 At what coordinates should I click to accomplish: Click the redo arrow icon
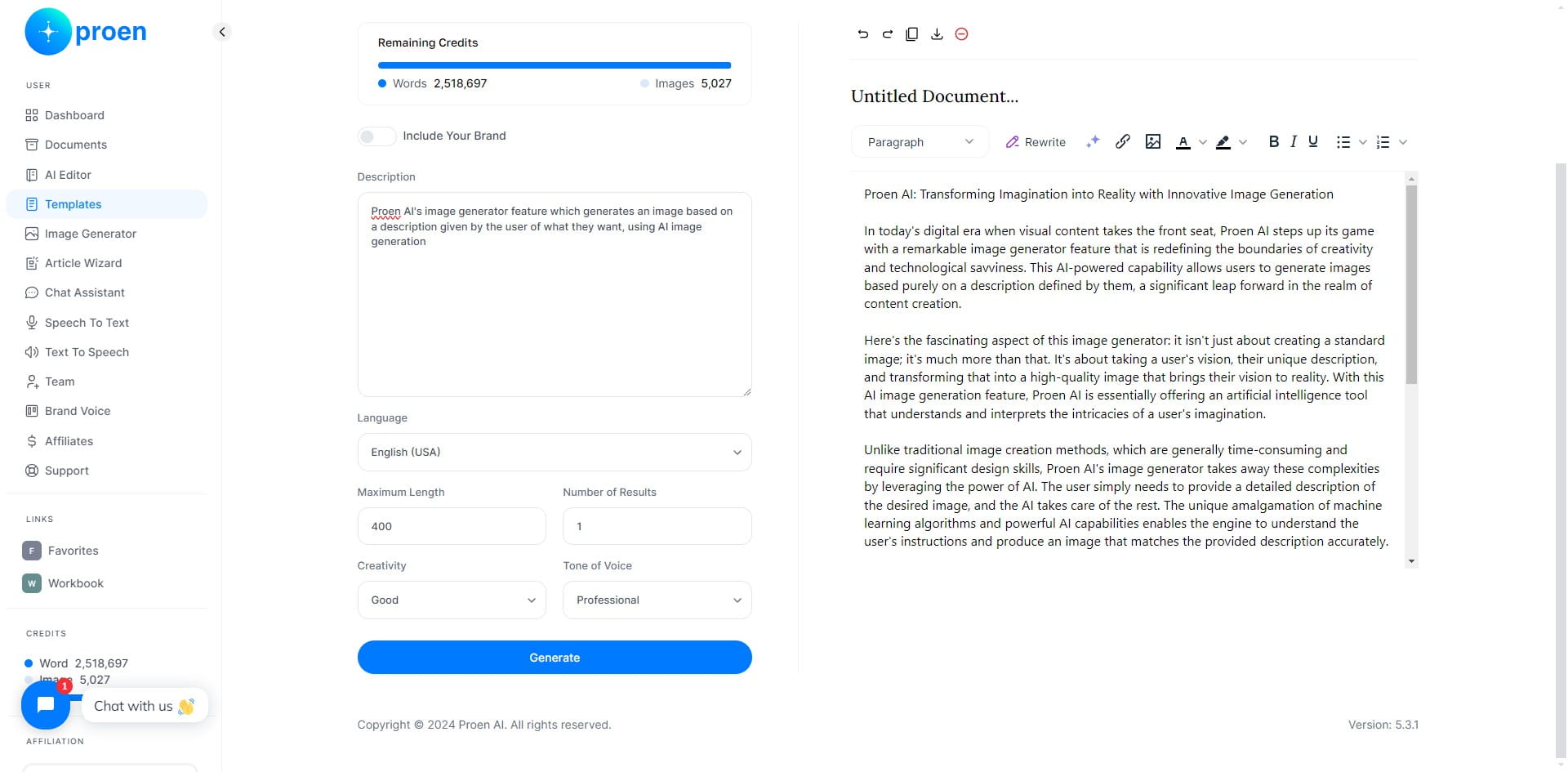tap(888, 34)
